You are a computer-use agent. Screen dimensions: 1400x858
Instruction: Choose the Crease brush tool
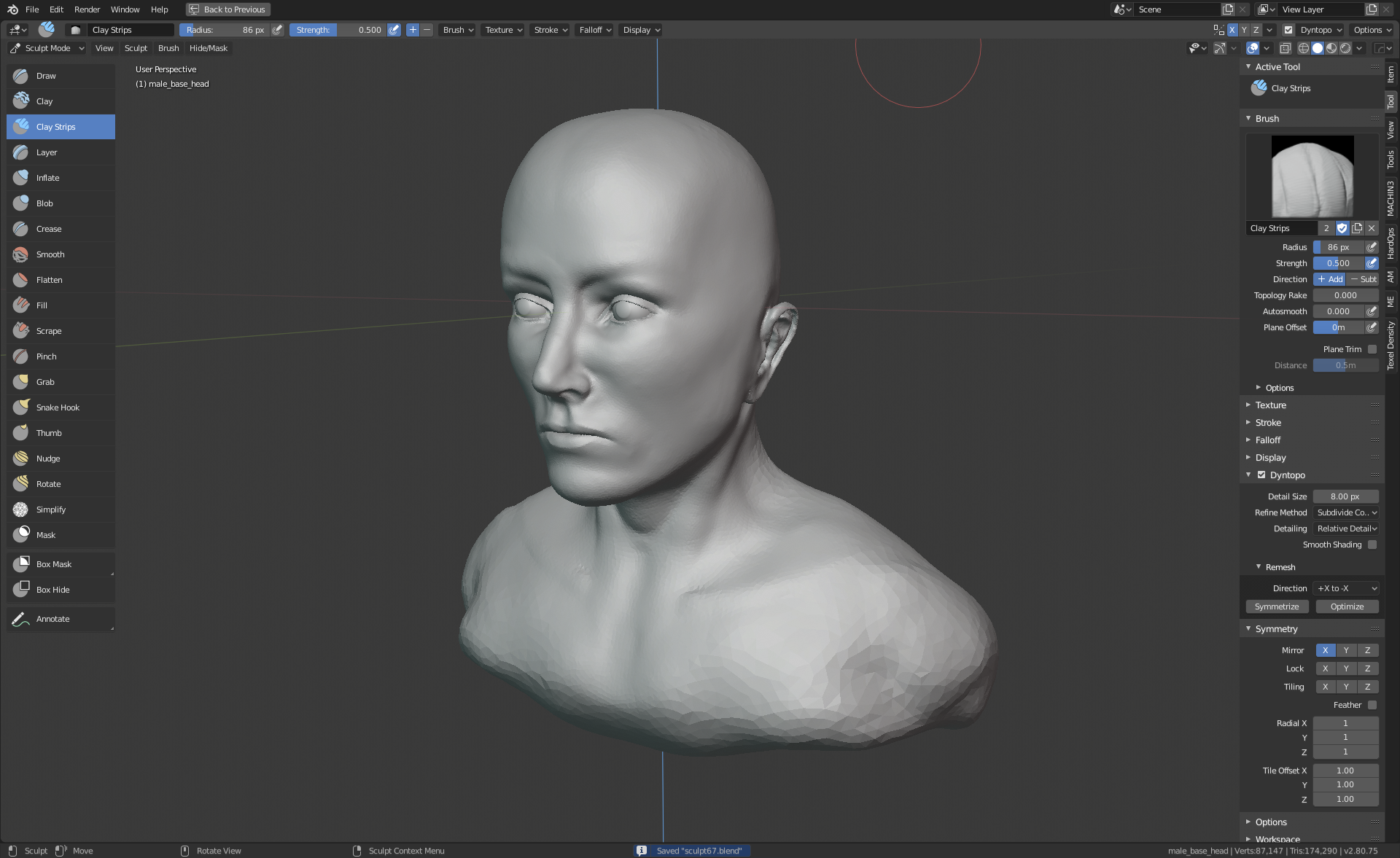49,229
